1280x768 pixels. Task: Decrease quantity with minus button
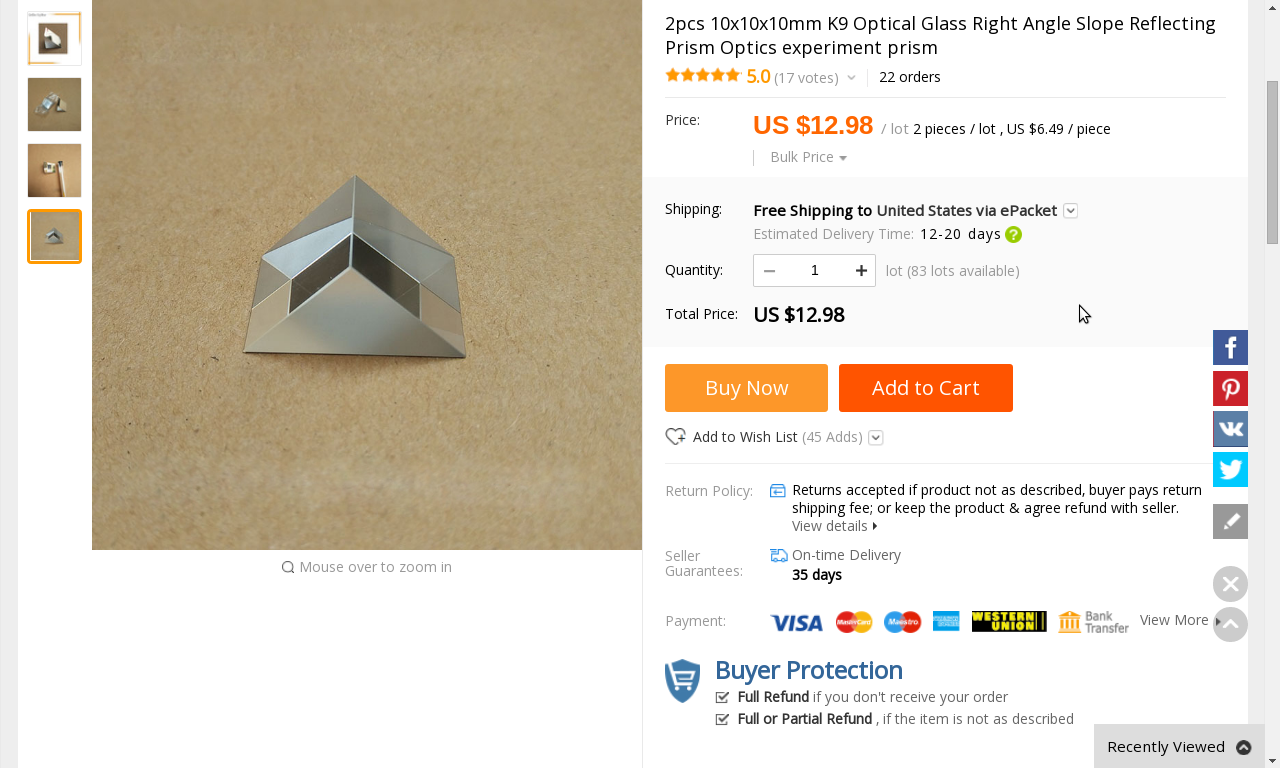click(x=769, y=271)
